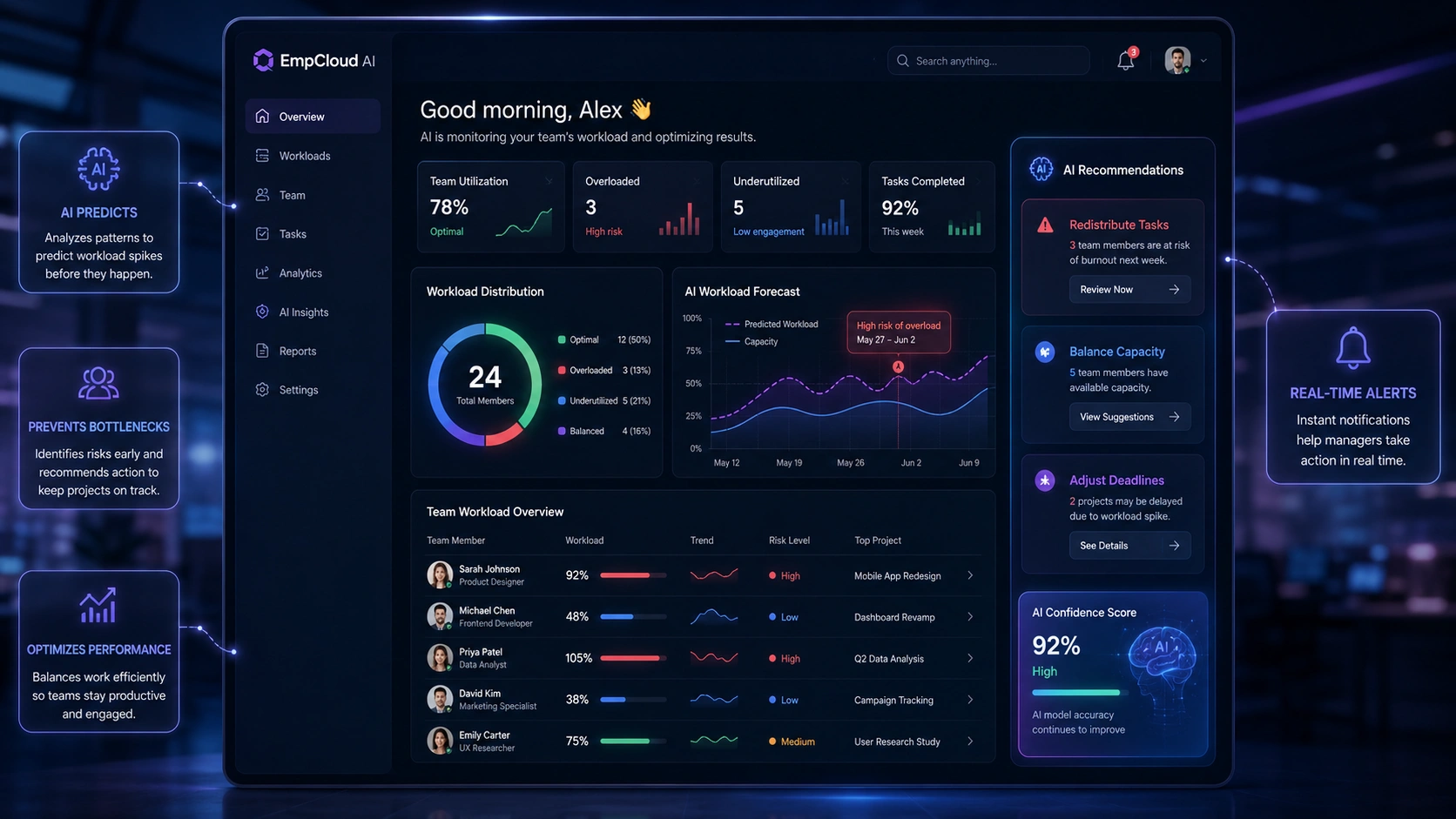Click the Analytics chart icon in sidebar
Viewport: 1456px width, 819px height.
262,272
